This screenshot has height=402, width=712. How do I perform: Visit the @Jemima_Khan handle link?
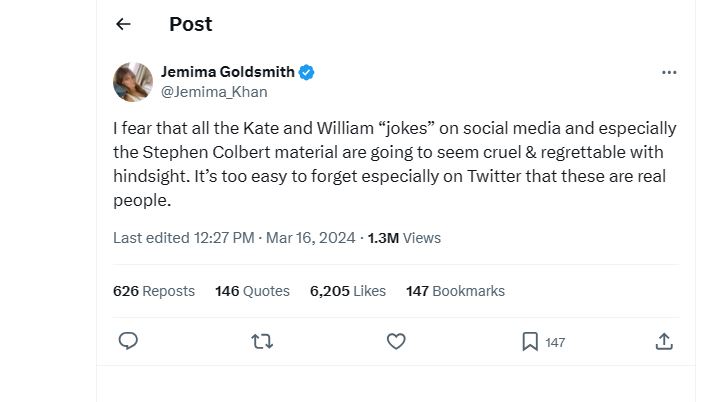click(214, 92)
